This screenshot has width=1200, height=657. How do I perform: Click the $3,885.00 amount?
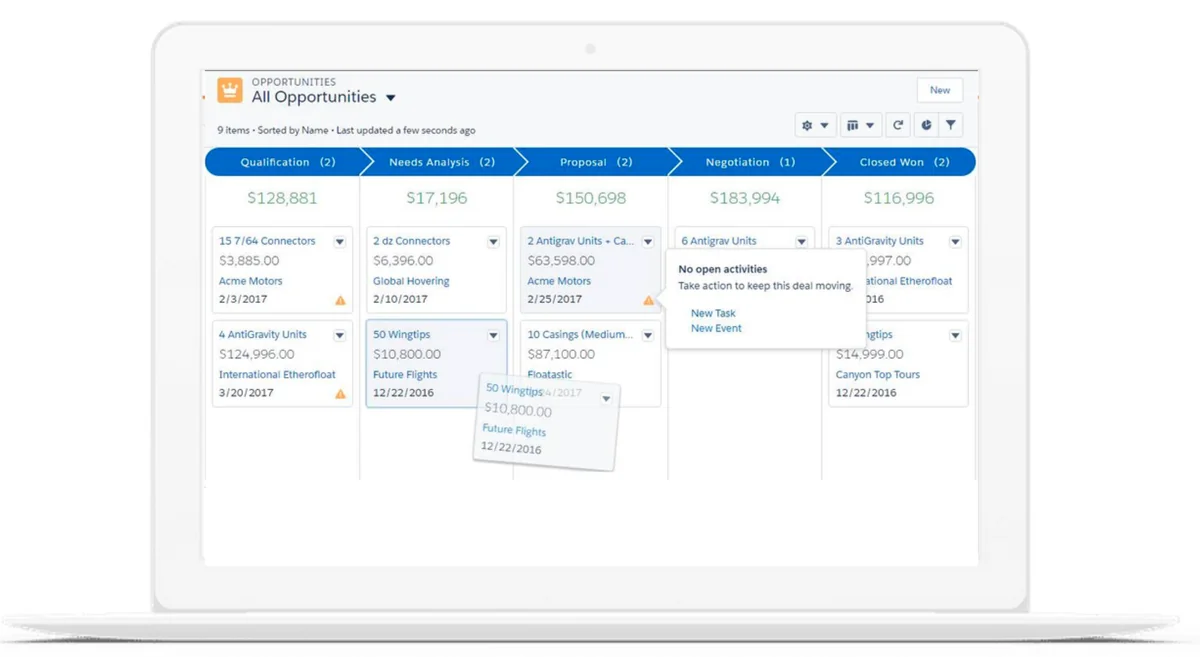pyautogui.click(x=249, y=261)
